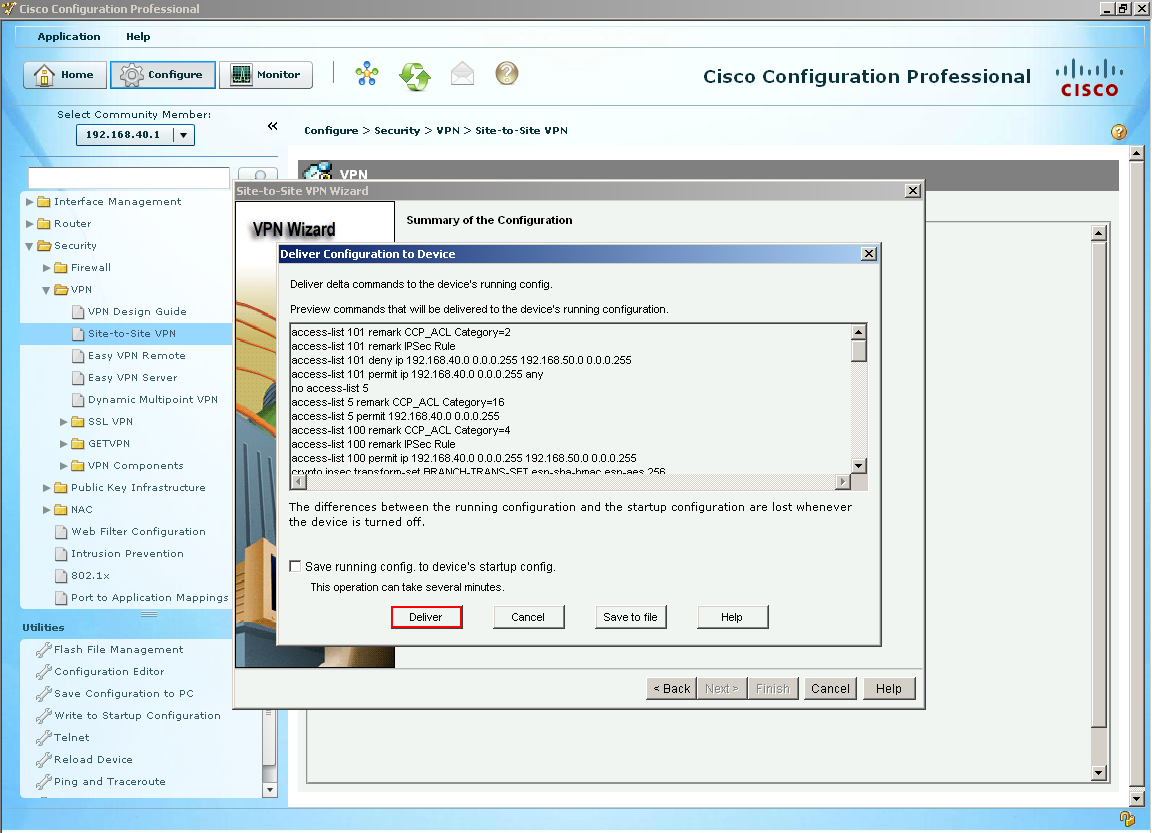Expand the VPN Components folder
This screenshot has height=833, width=1152.
tap(63, 466)
